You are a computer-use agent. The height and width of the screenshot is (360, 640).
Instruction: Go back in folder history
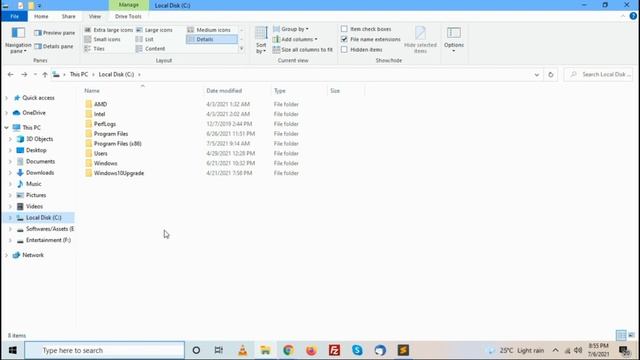(11, 74)
